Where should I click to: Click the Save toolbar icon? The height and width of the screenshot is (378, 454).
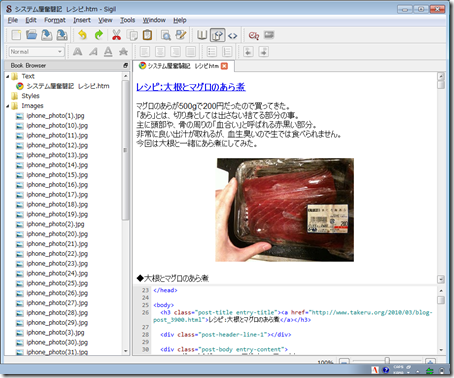[x=47, y=35]
